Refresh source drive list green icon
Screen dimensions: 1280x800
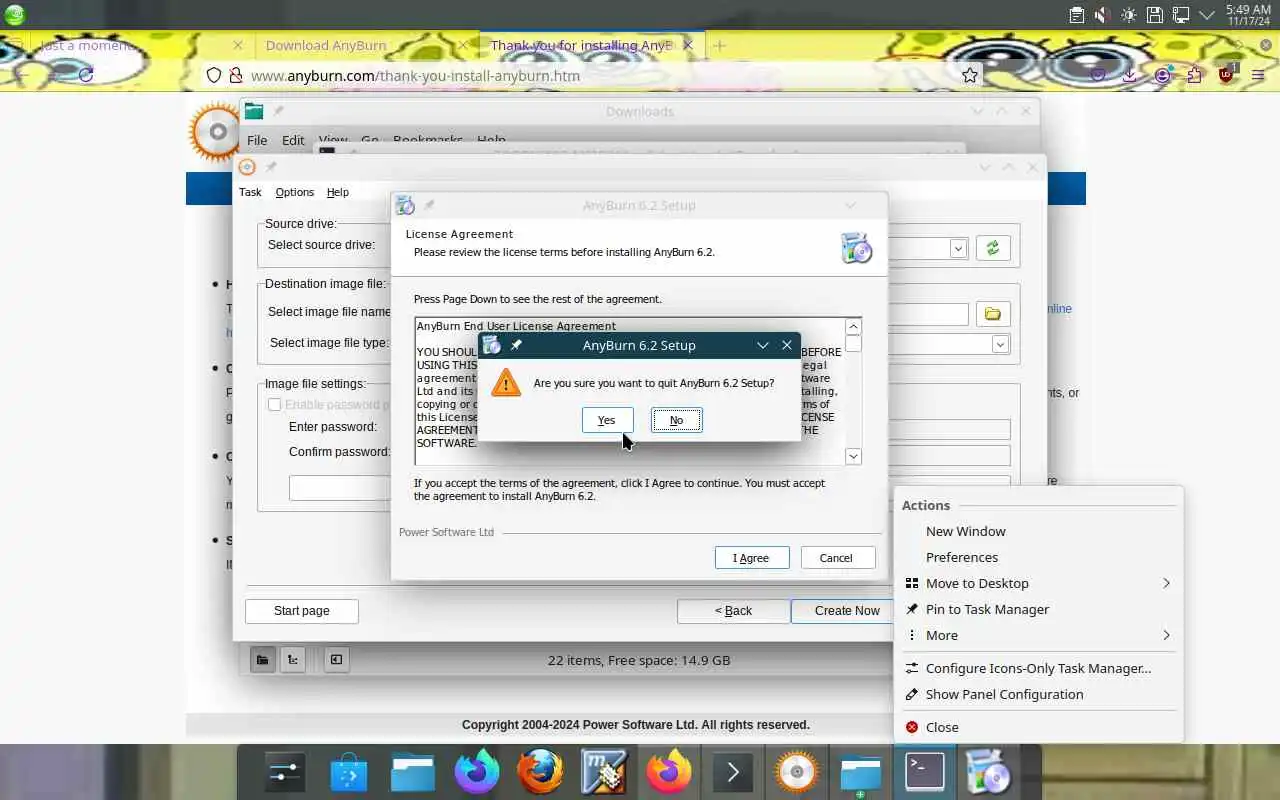click(x=992, y=248)
